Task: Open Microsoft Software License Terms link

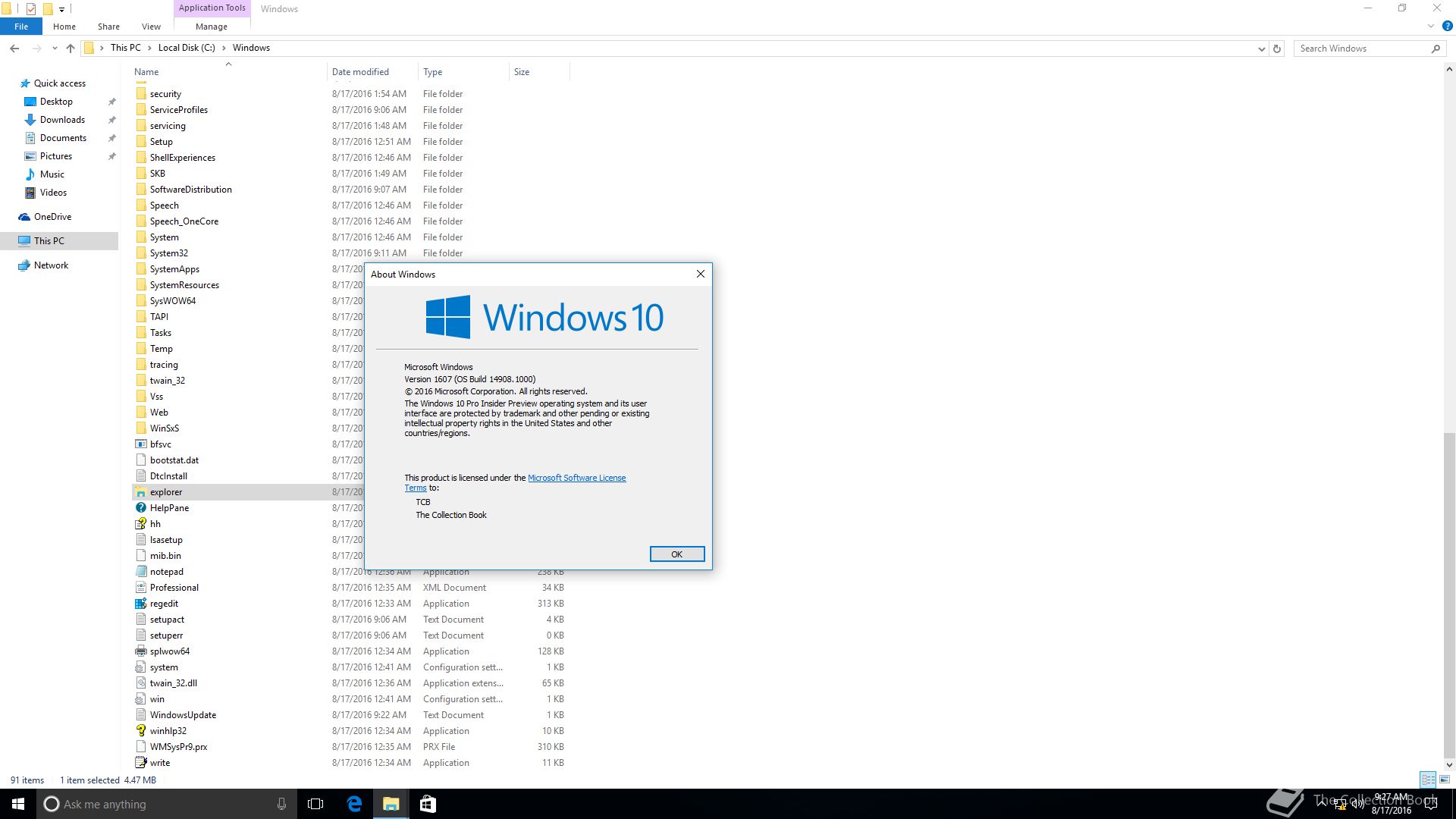Action: point(576,478)
